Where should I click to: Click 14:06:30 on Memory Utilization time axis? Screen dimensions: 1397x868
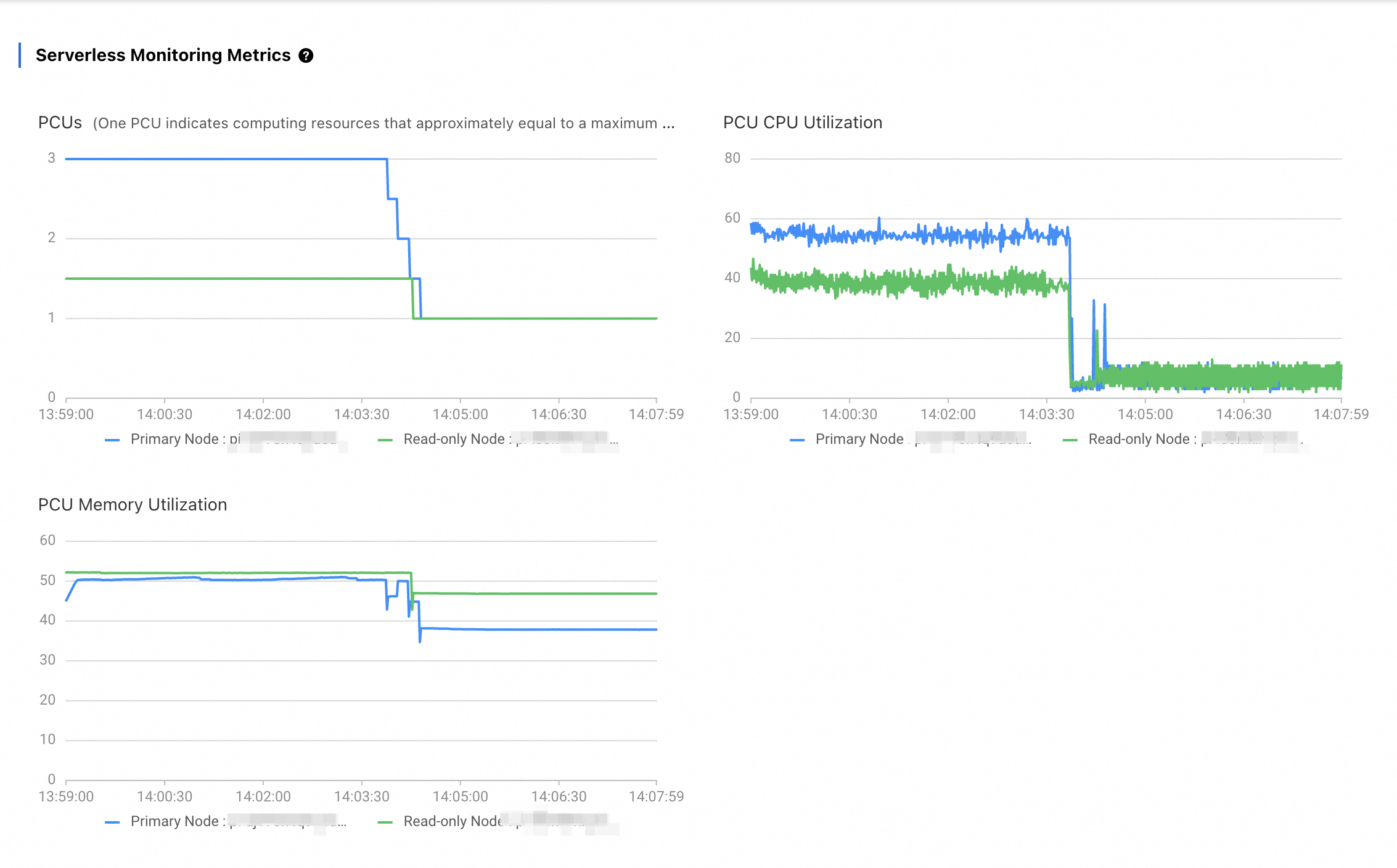[x=559, y=796]
